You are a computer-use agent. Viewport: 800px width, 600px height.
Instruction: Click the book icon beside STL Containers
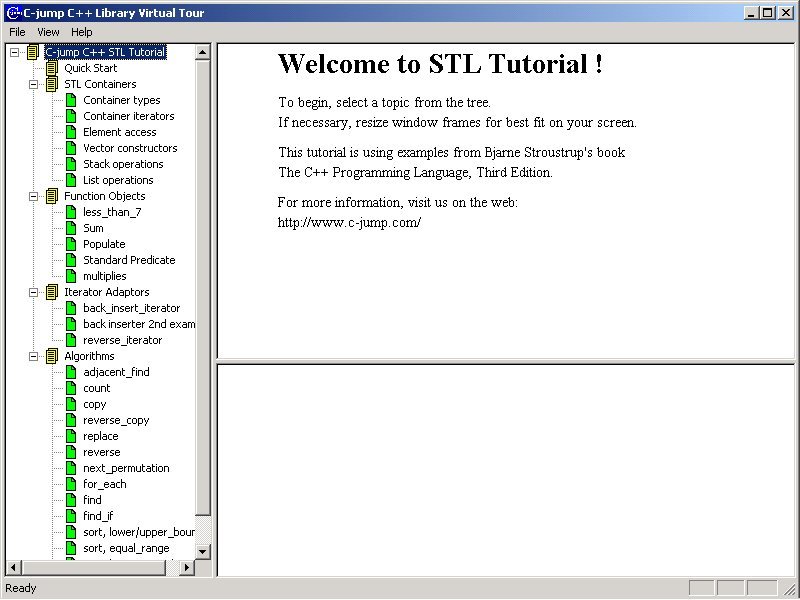pyautogui.click(x=52, y=84)
